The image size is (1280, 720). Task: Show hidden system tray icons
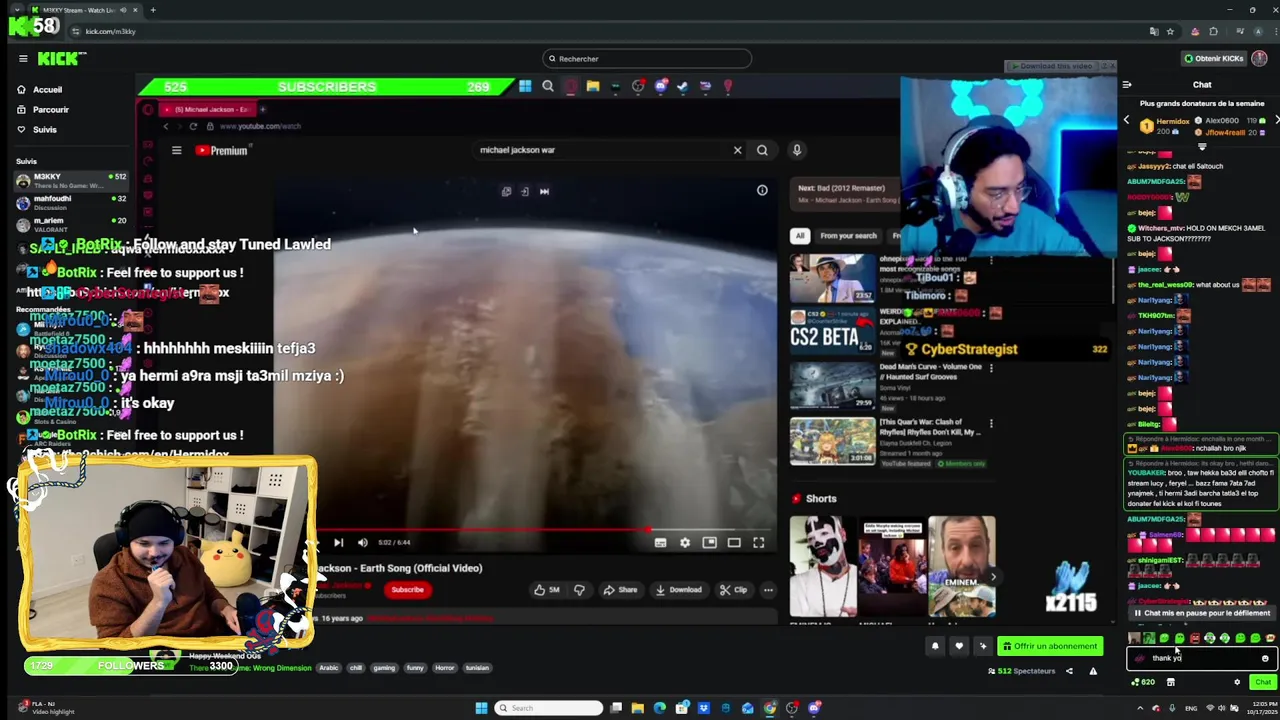[1139, 708]
